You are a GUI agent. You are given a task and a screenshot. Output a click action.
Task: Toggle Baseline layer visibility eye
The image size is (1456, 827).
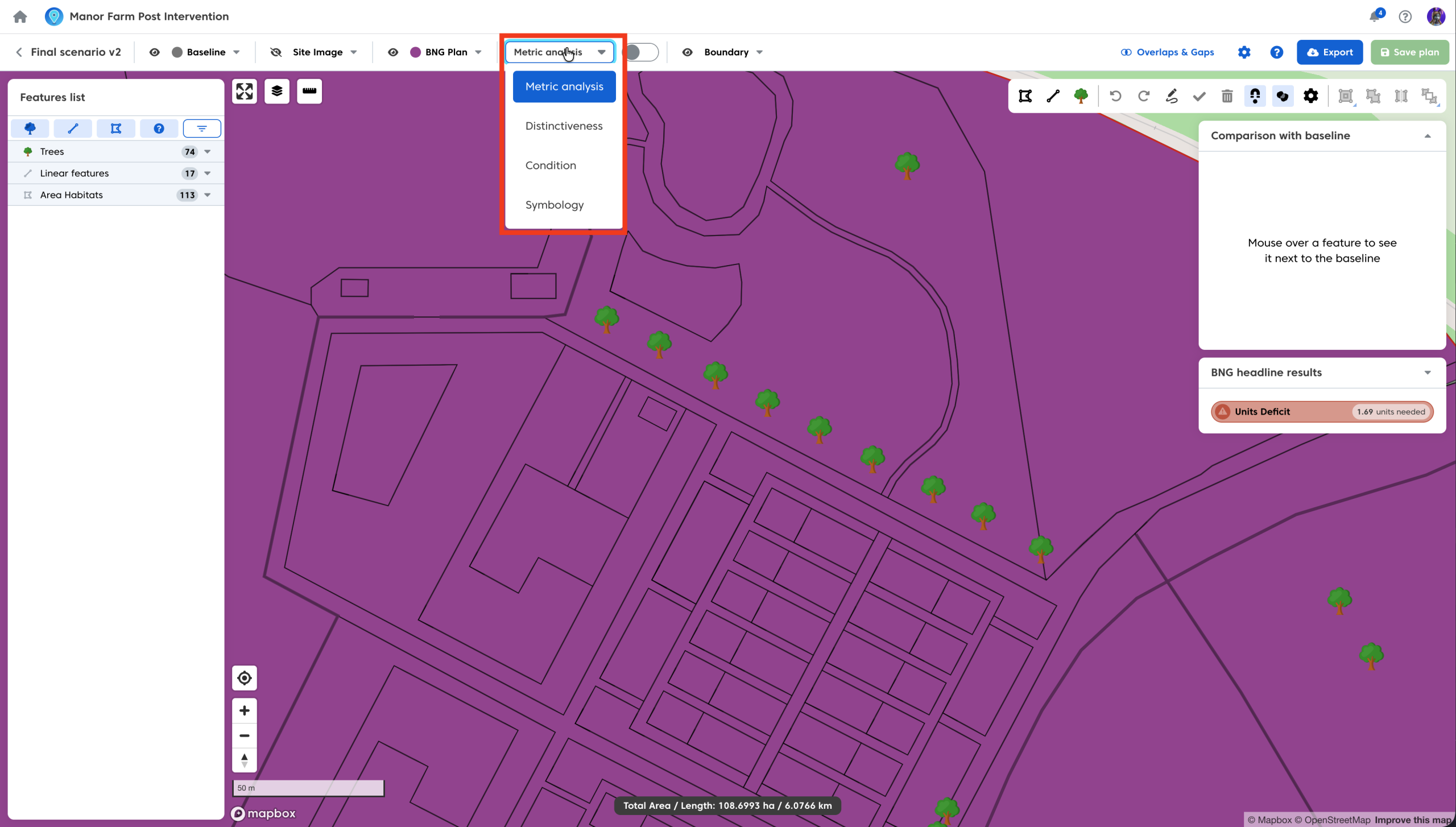pyautogui.click(x=154, y=52)
